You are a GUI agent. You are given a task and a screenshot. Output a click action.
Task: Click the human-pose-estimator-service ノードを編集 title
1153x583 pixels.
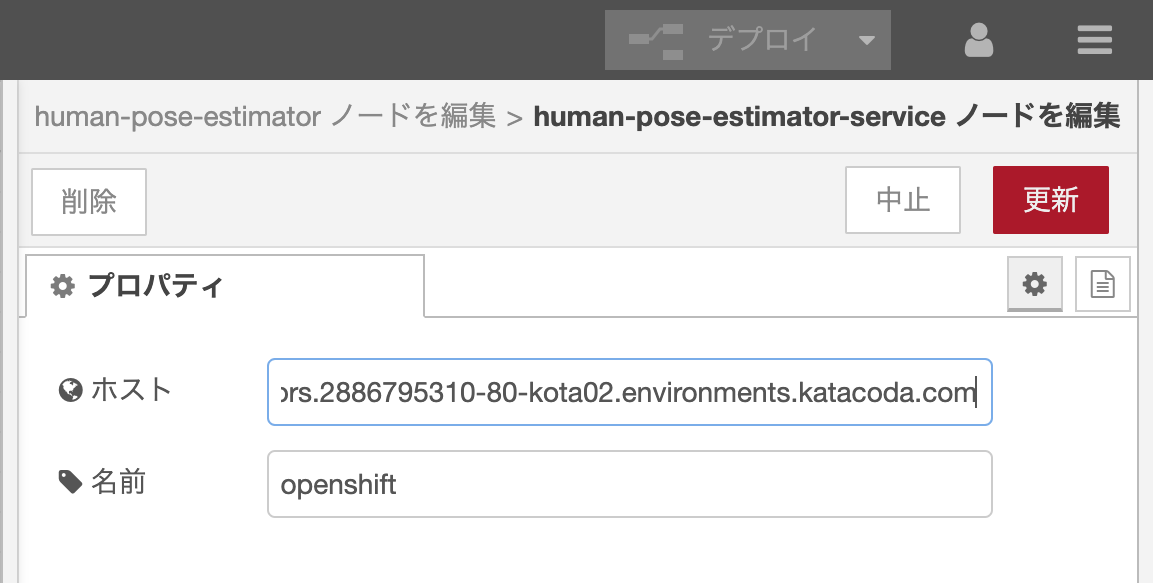coord(826,117)
